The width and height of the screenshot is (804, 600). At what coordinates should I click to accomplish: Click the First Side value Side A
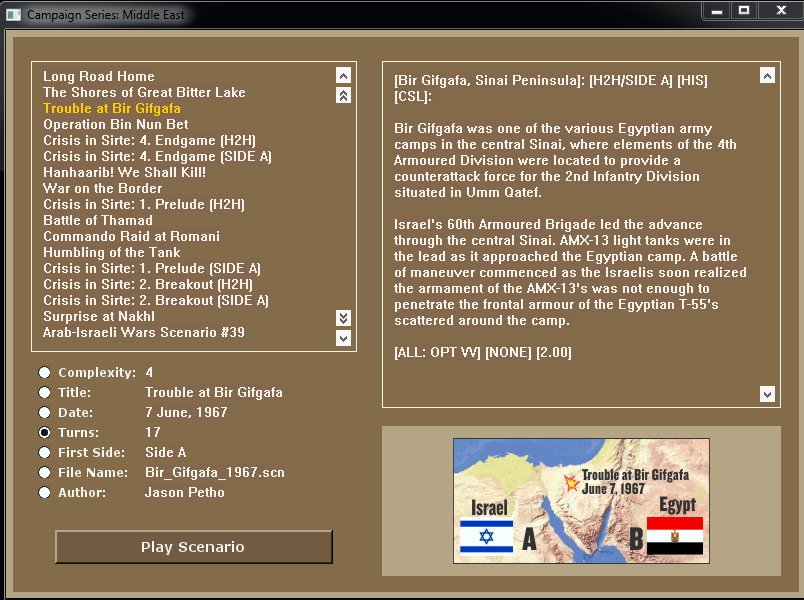pos(166,452)
